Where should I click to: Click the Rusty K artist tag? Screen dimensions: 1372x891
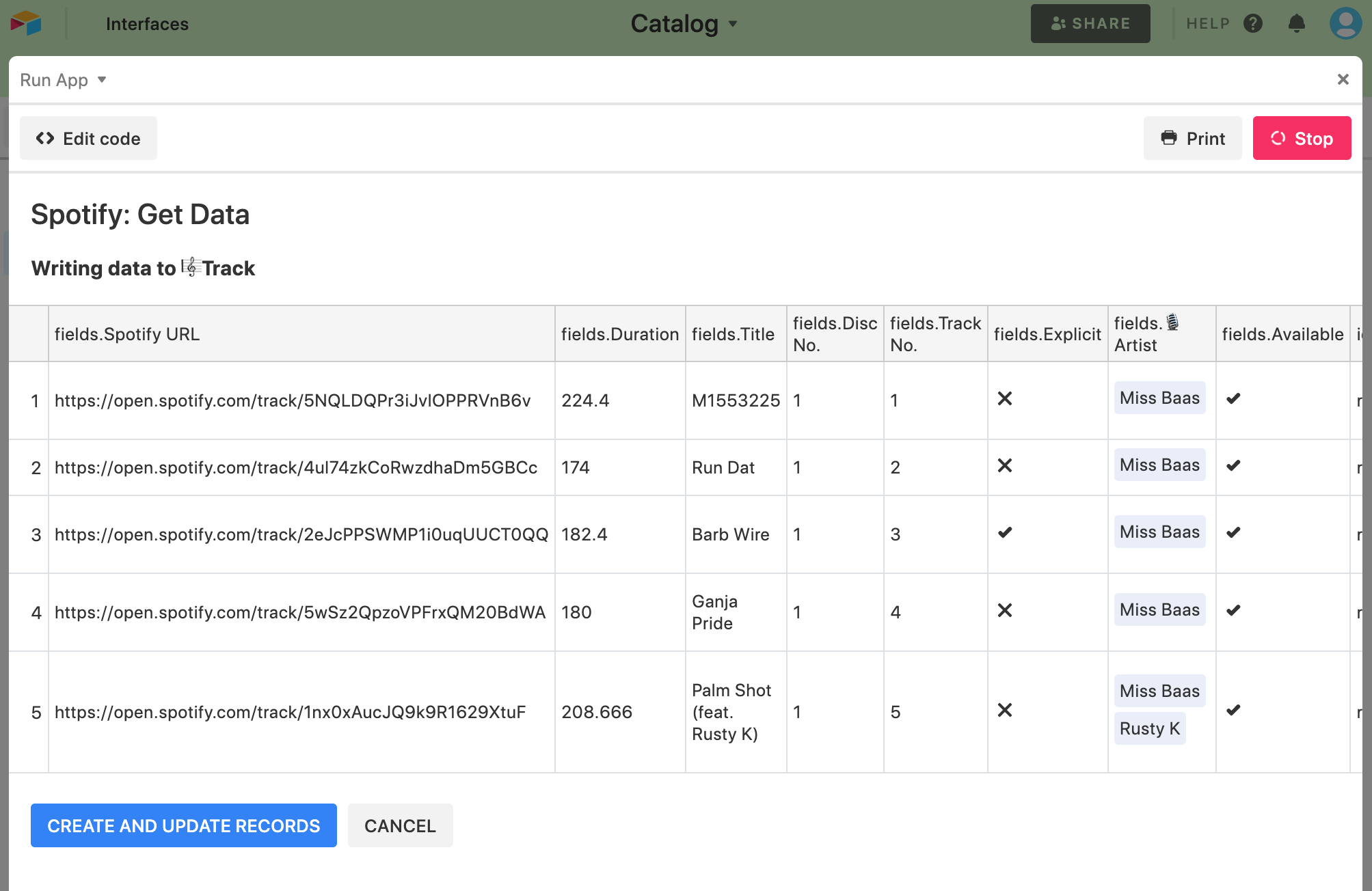1150,728
